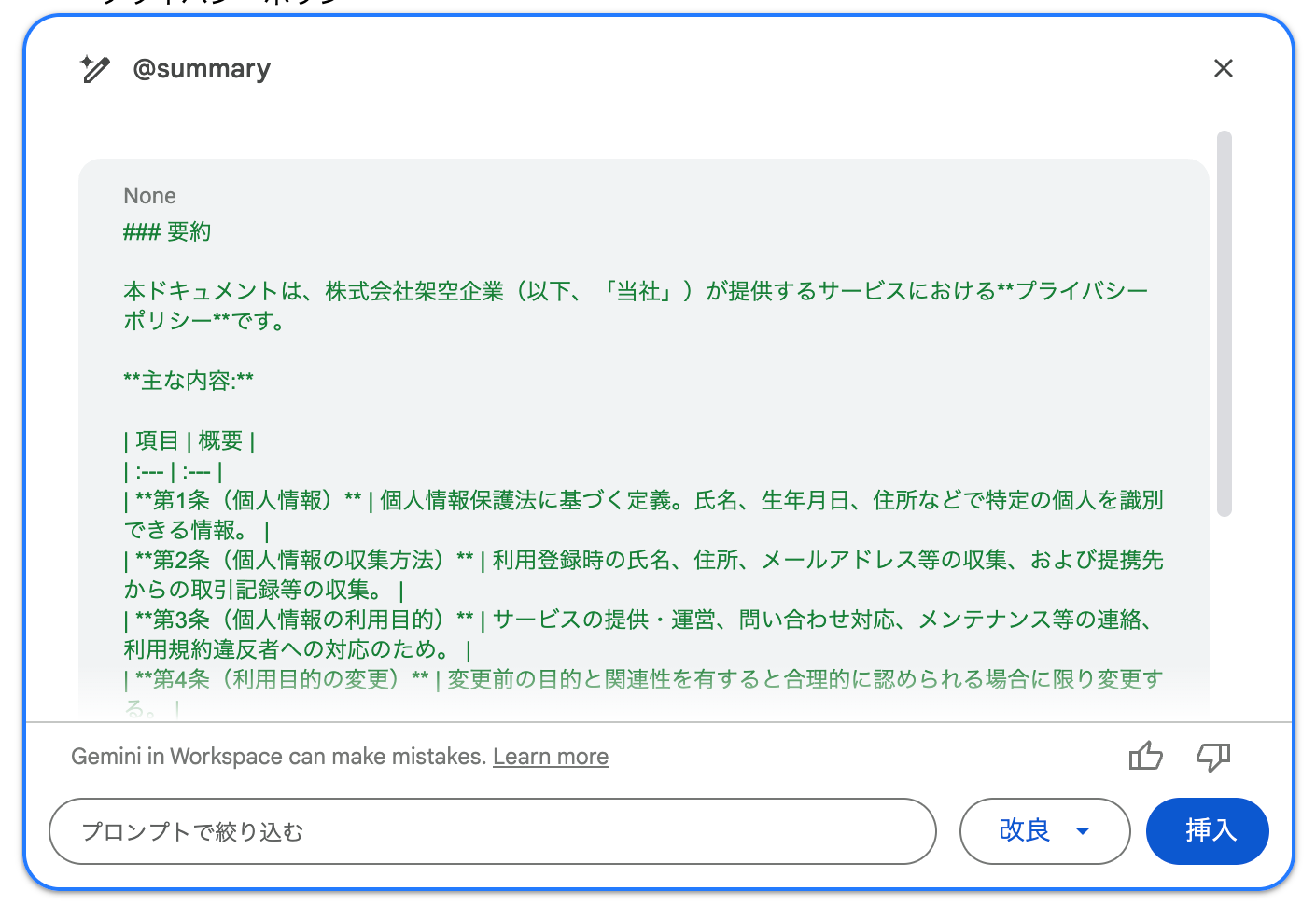Viewport: 1316px width, 905px height.
Task: Click the 項目 | 概要 table header row
Action: 189,440
